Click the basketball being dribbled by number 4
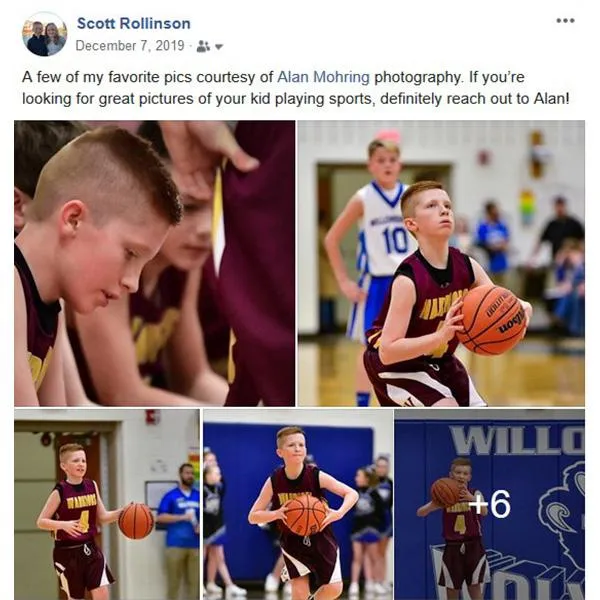The height and width of the screenshot is (600, 600). 136,521
